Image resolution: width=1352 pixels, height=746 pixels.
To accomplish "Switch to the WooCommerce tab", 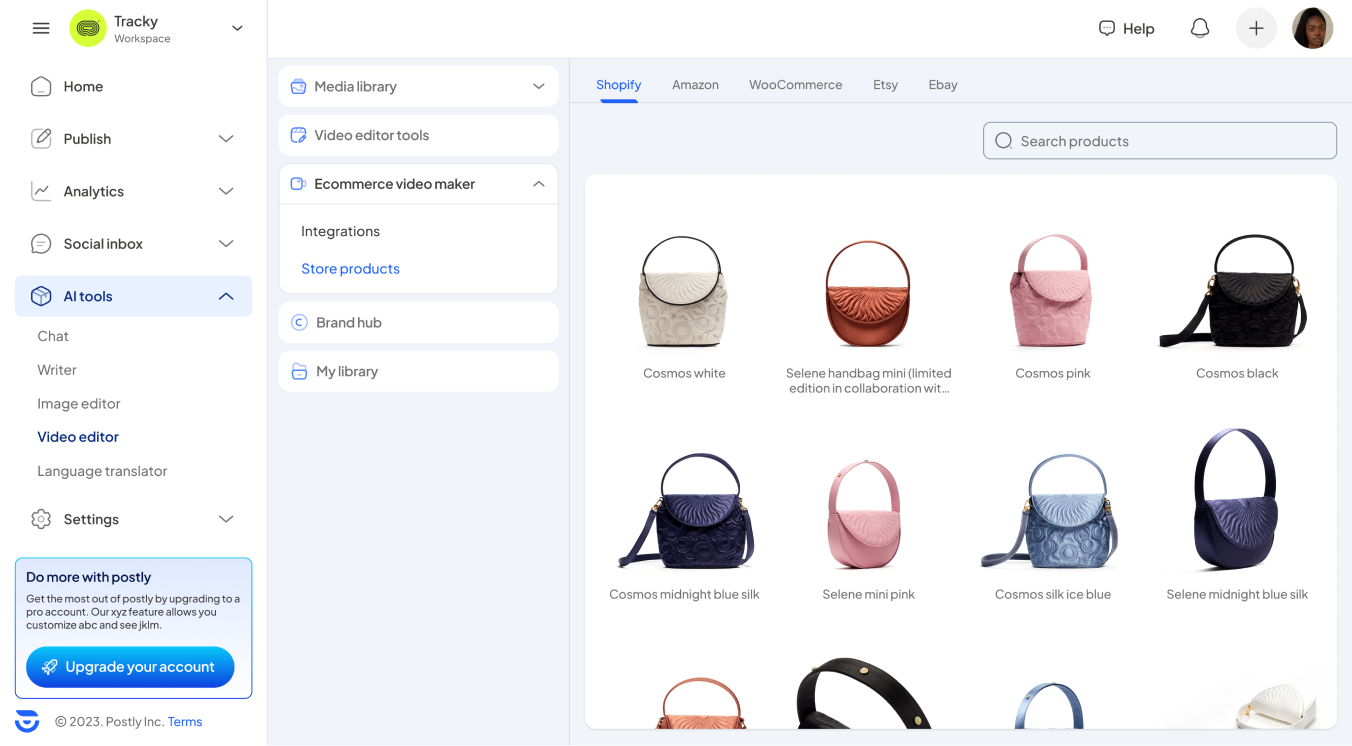I will tap(796, 85).
